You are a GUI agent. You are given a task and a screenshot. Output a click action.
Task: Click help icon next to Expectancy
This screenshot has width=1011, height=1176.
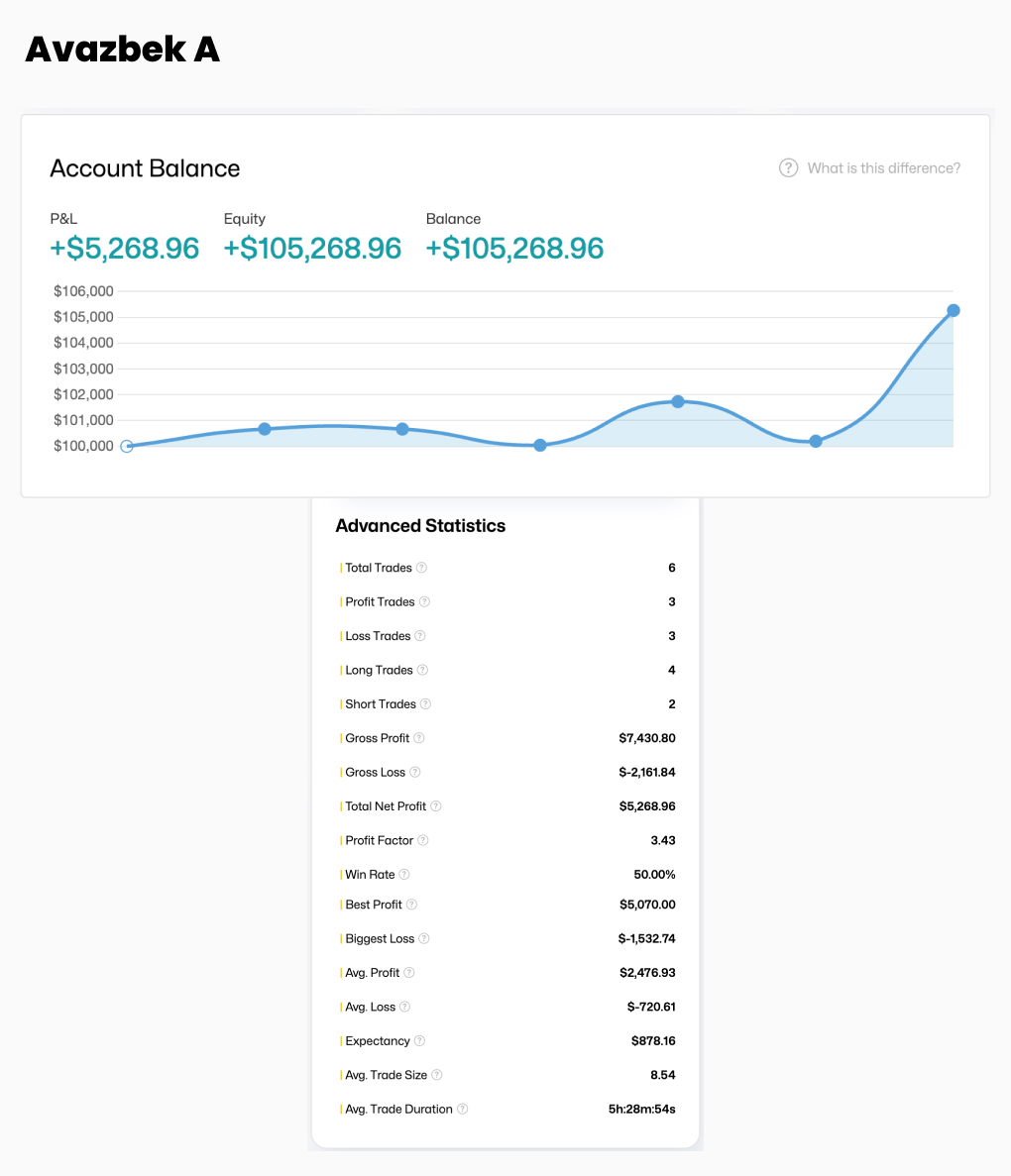419,1041
